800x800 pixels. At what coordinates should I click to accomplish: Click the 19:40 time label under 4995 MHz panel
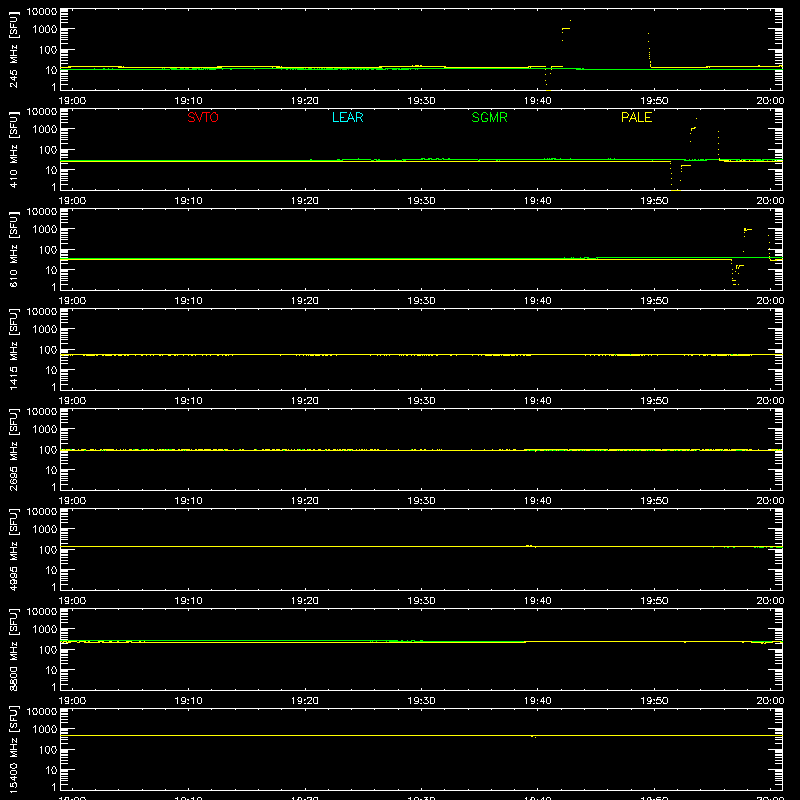[x=537, y=601]
